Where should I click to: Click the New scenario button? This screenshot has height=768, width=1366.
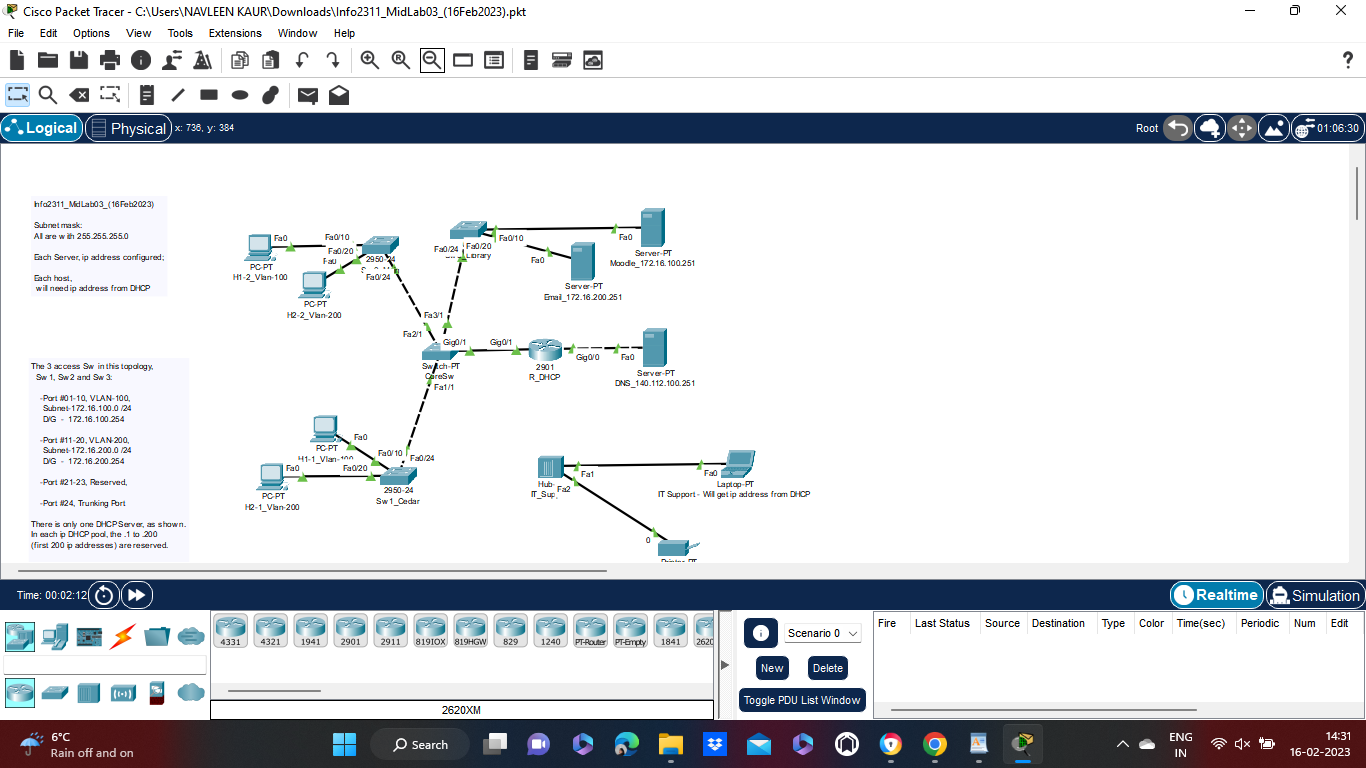(771, 667)
